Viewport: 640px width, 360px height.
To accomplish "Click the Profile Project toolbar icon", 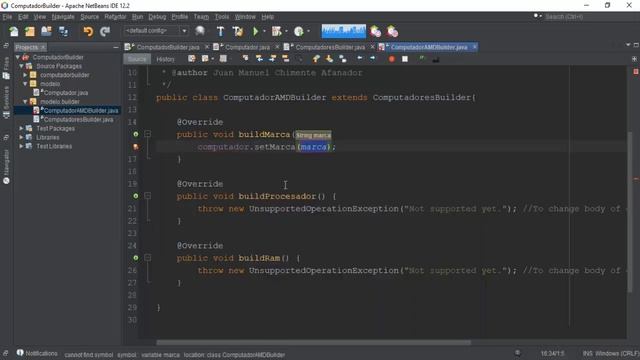I will point(299,31).
